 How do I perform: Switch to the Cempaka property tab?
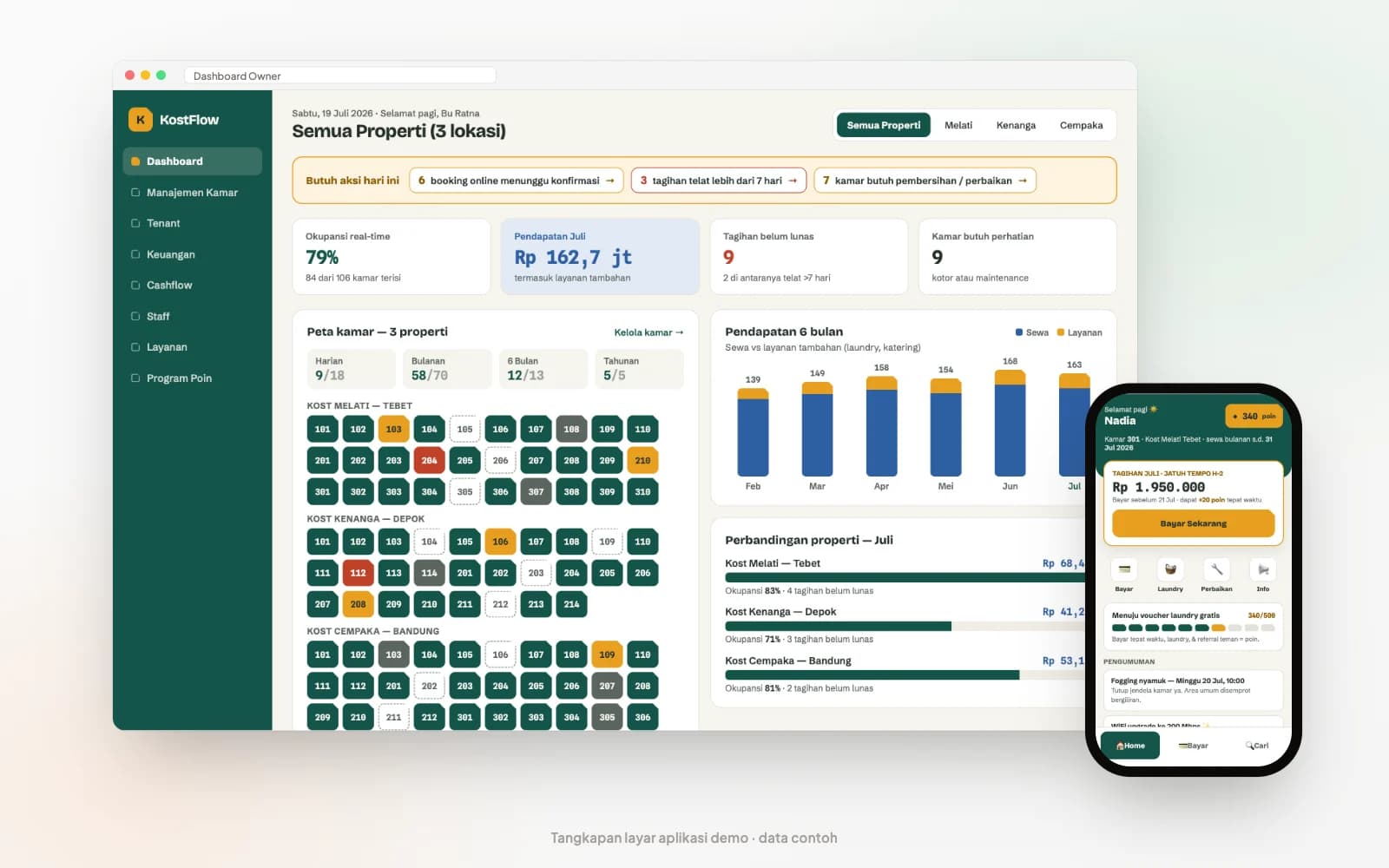pyautogui.click(x=1081, y=125)
